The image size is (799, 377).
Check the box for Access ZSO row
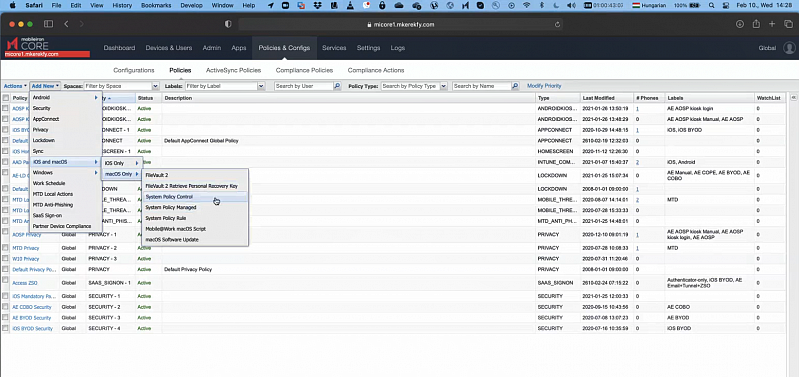click(6, 280)
